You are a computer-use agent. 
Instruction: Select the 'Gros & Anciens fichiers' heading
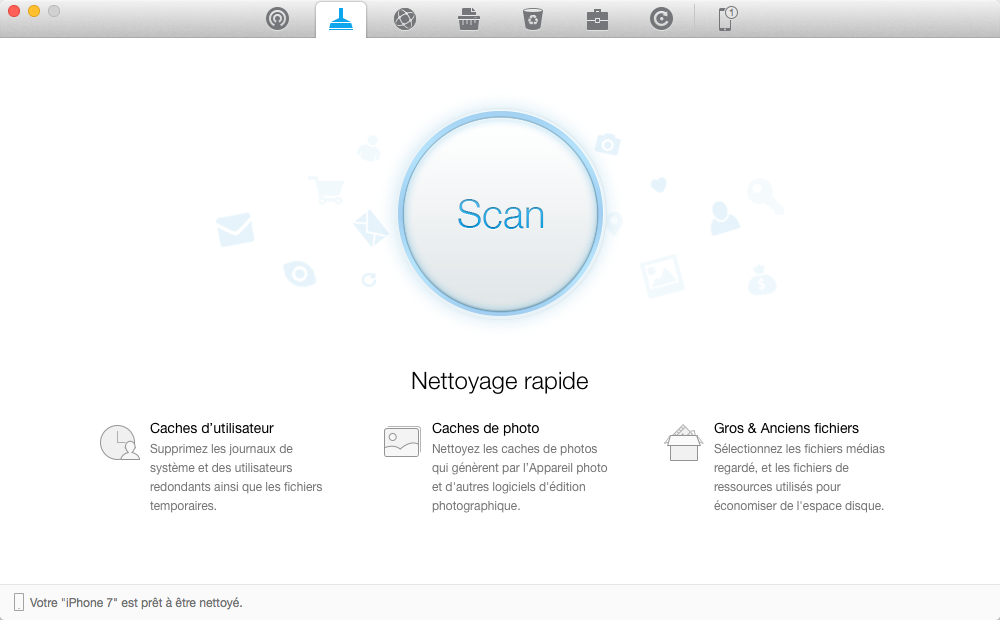pos(786,428)
